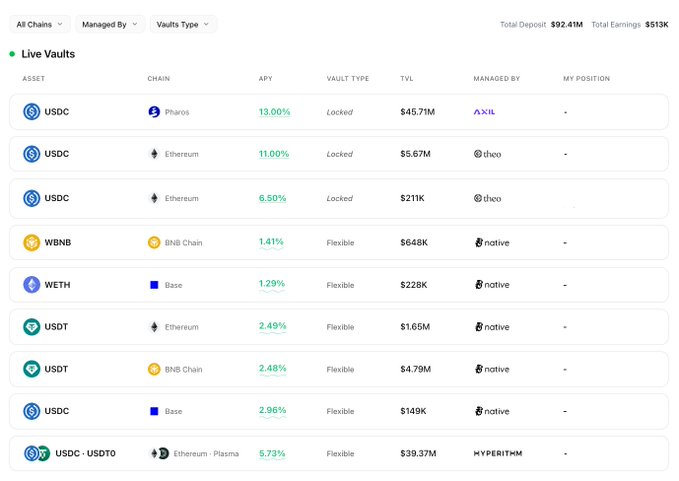Click Locked label in the Pharos row
The width and height of the screenshot is (679, 481).
pos(340,112)
